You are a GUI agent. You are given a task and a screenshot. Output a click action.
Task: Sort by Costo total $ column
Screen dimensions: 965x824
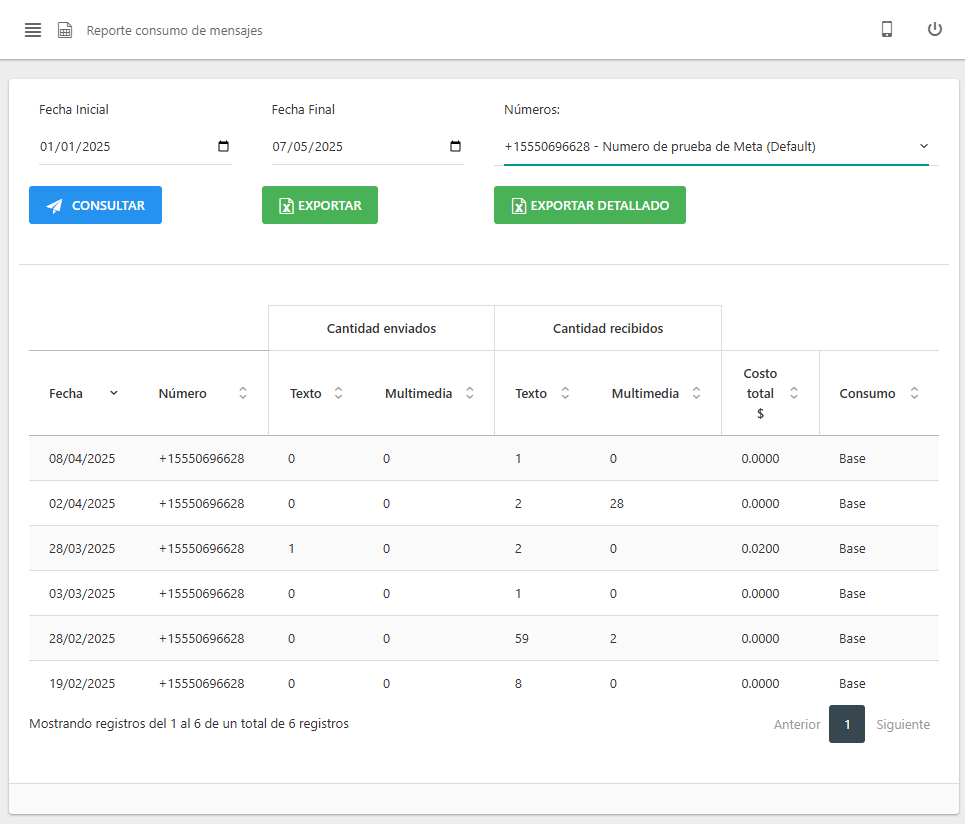point(770,393)
